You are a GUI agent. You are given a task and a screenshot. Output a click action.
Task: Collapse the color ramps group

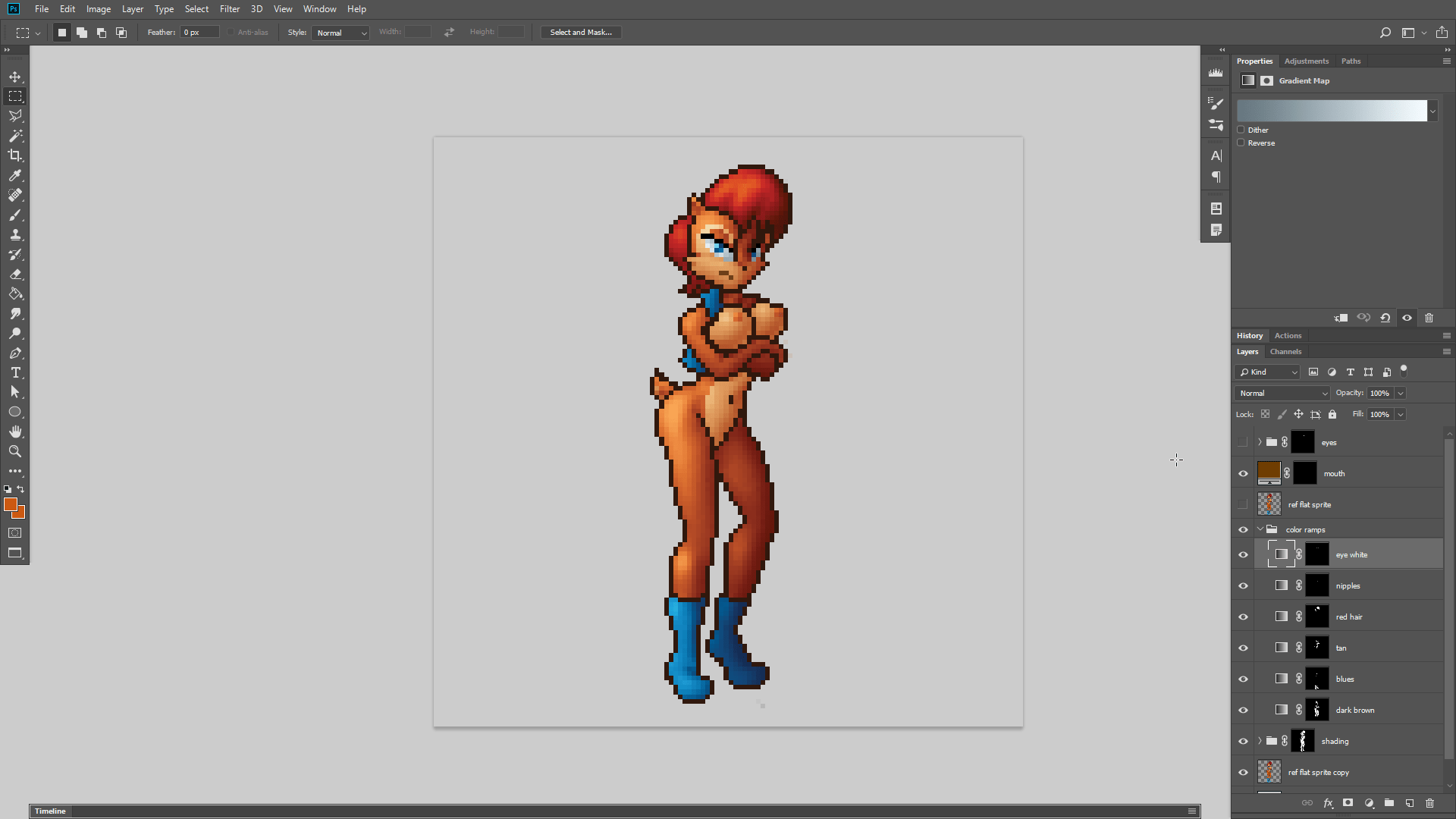pos(1260,529)
